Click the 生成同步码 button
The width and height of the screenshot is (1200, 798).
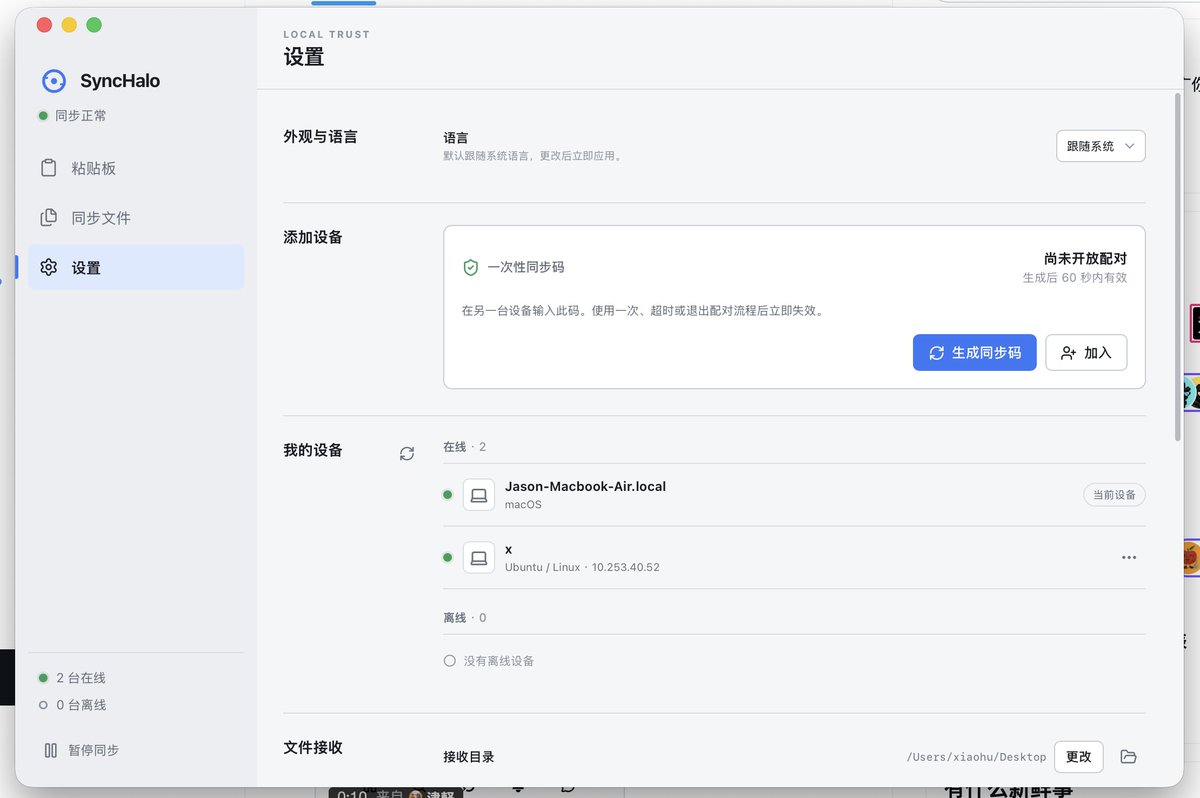click(x=975, y=353)
